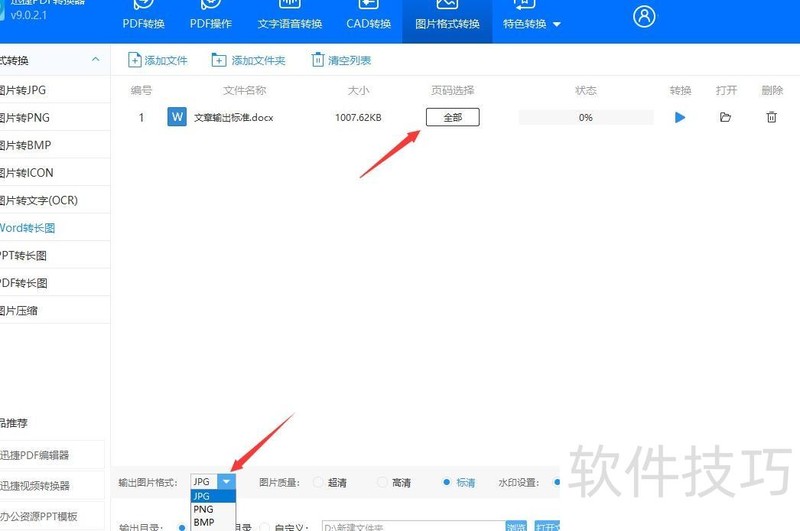This screenshot has width=800, height=531.
Task: Select PDF转长图 in the sidebar
Action: 55,283
